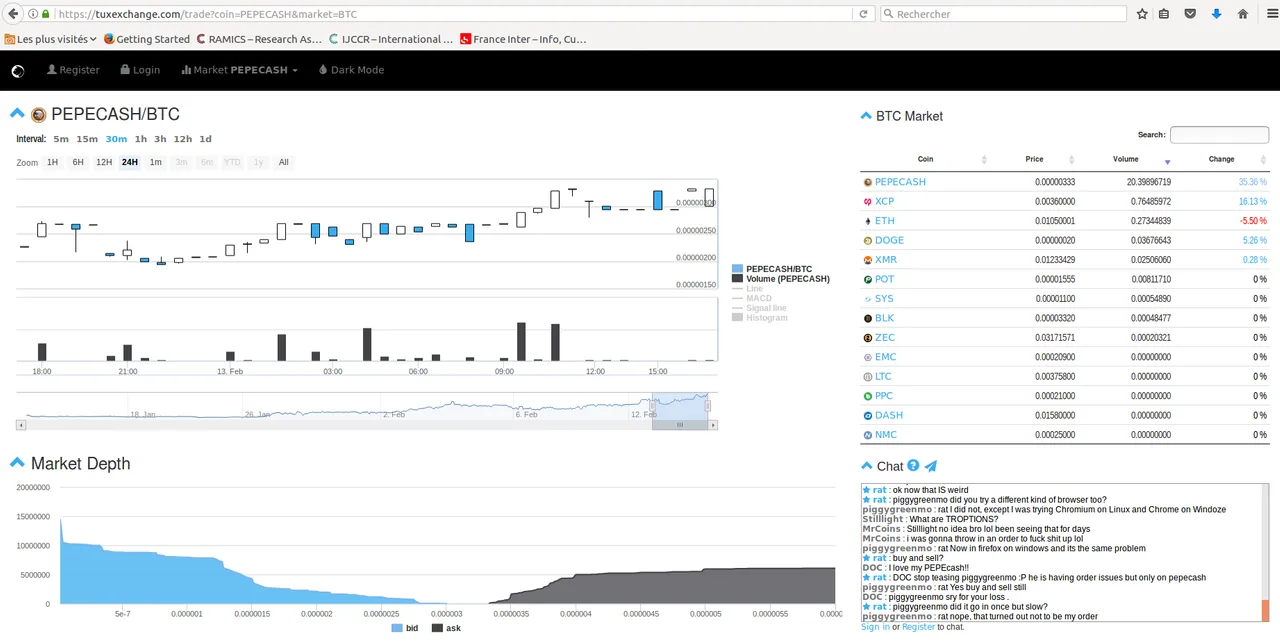Set chart zoom to 6H
This screenshot has width=1280, height=644.
point(78,162)
